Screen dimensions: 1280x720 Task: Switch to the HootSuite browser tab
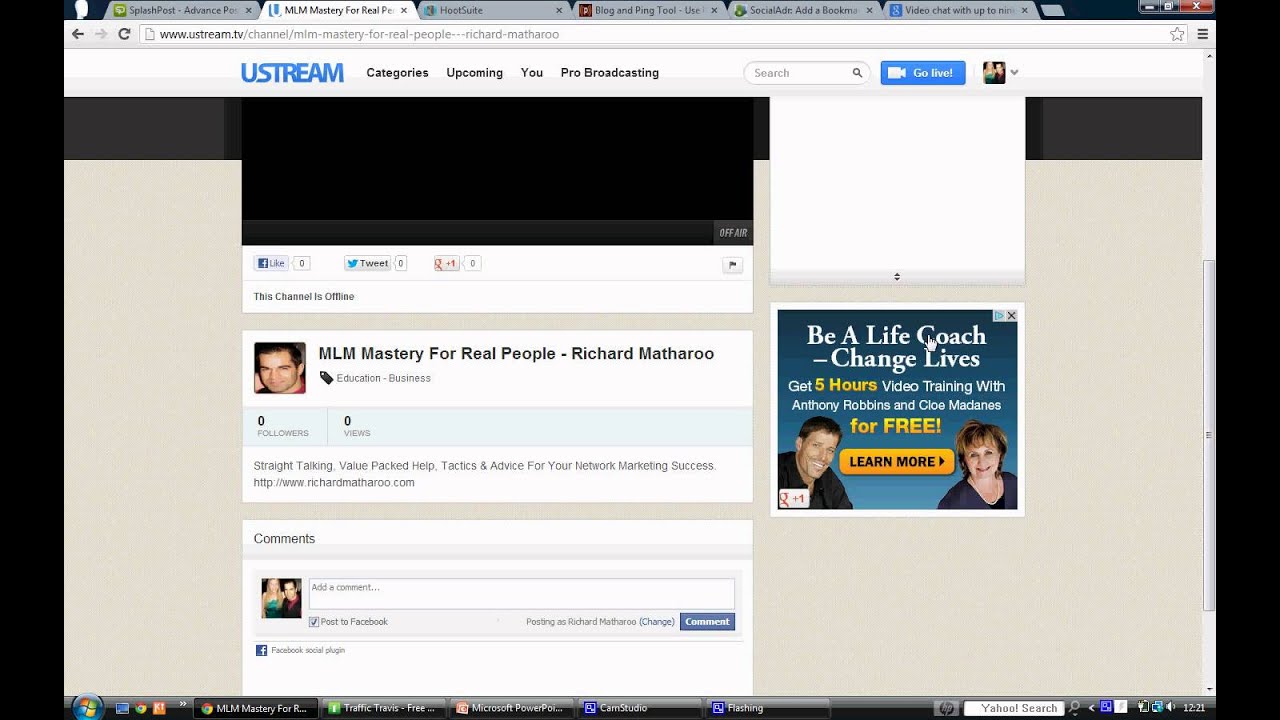[490, 10]
